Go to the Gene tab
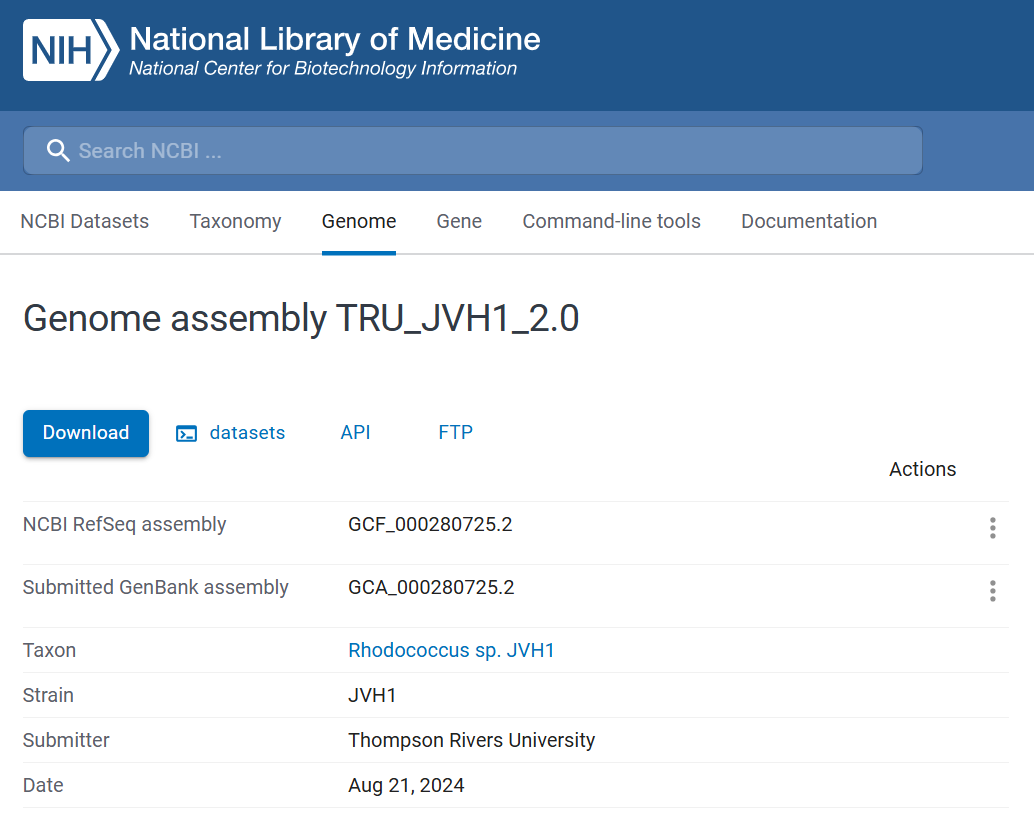Image resolution: width=1034 pixels, height=820 pixels. click(x=459, y=221)
